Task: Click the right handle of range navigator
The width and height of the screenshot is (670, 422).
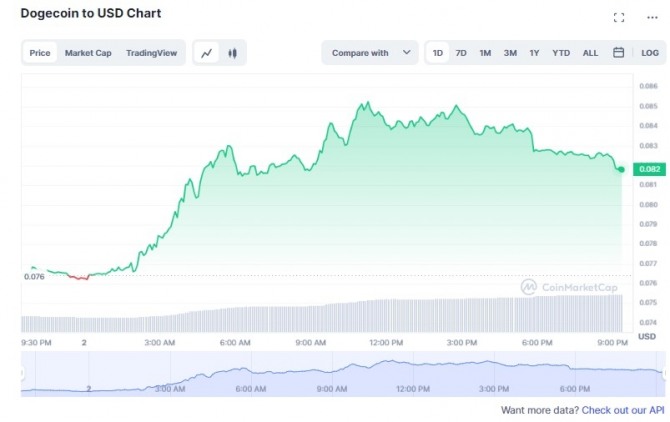Action: [663, 373]
